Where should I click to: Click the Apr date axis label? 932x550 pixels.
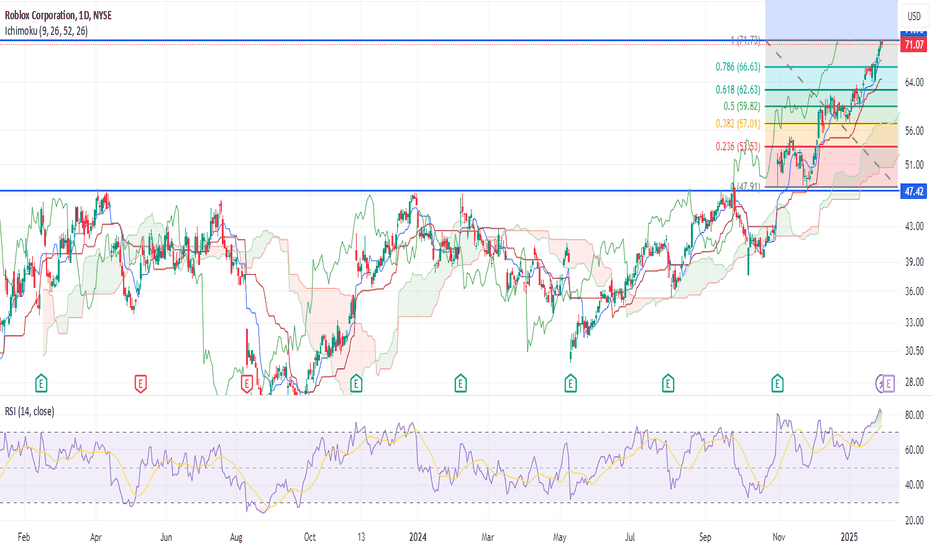pos(96,537)
